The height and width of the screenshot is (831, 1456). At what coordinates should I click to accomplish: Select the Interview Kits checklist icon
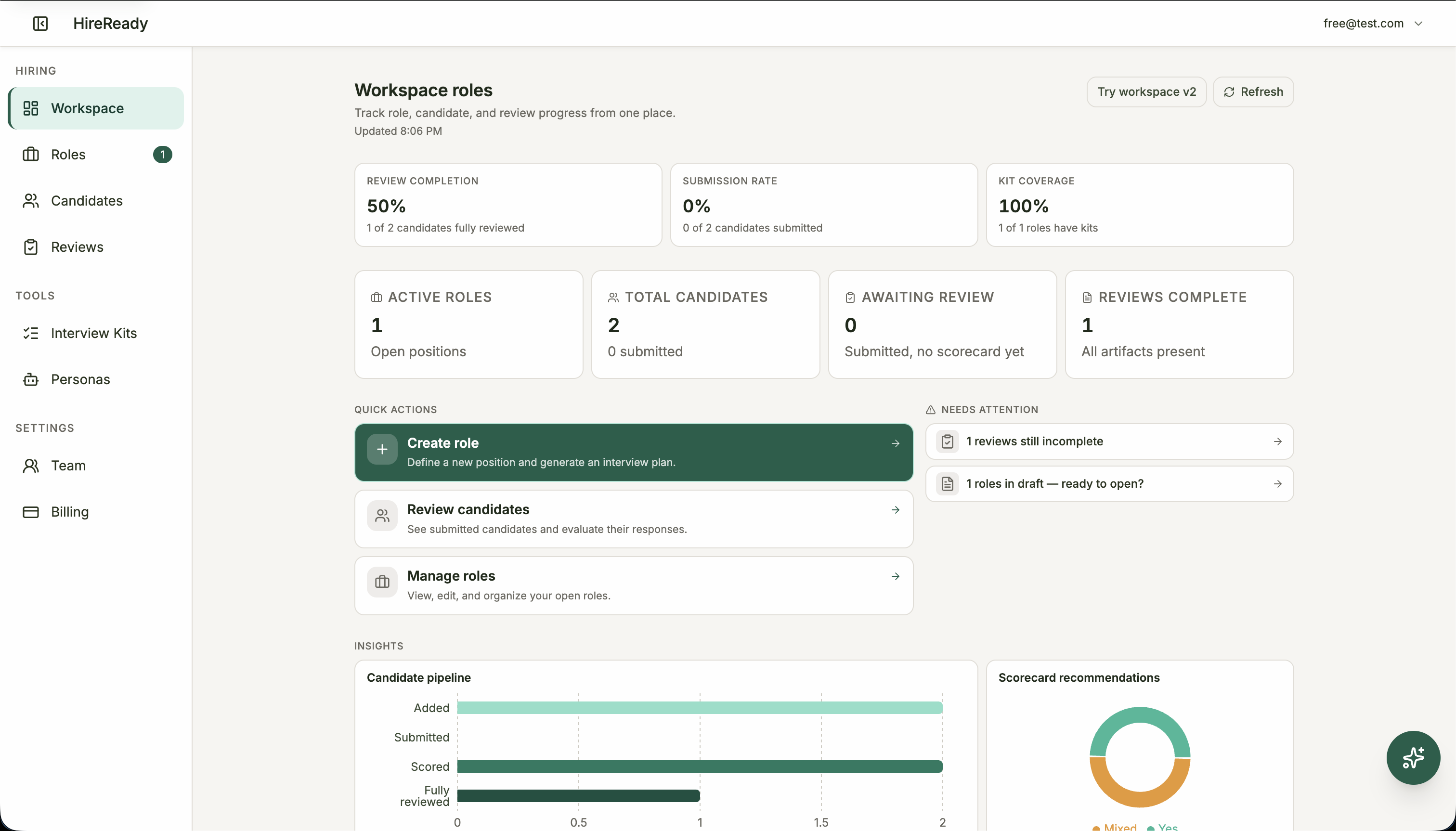tap(31, 333)
